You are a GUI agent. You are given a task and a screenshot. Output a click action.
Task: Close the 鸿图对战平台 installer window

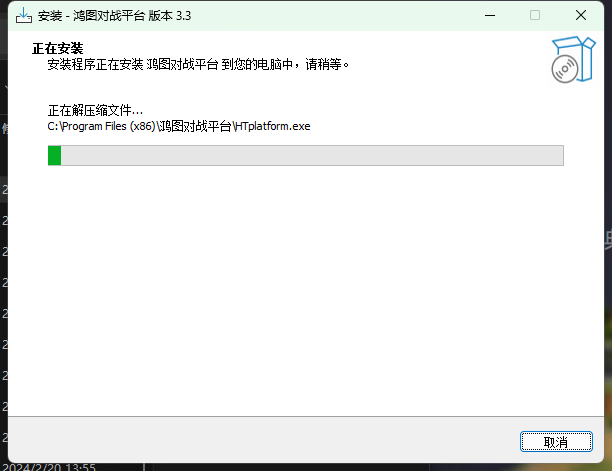coord(581,16)
